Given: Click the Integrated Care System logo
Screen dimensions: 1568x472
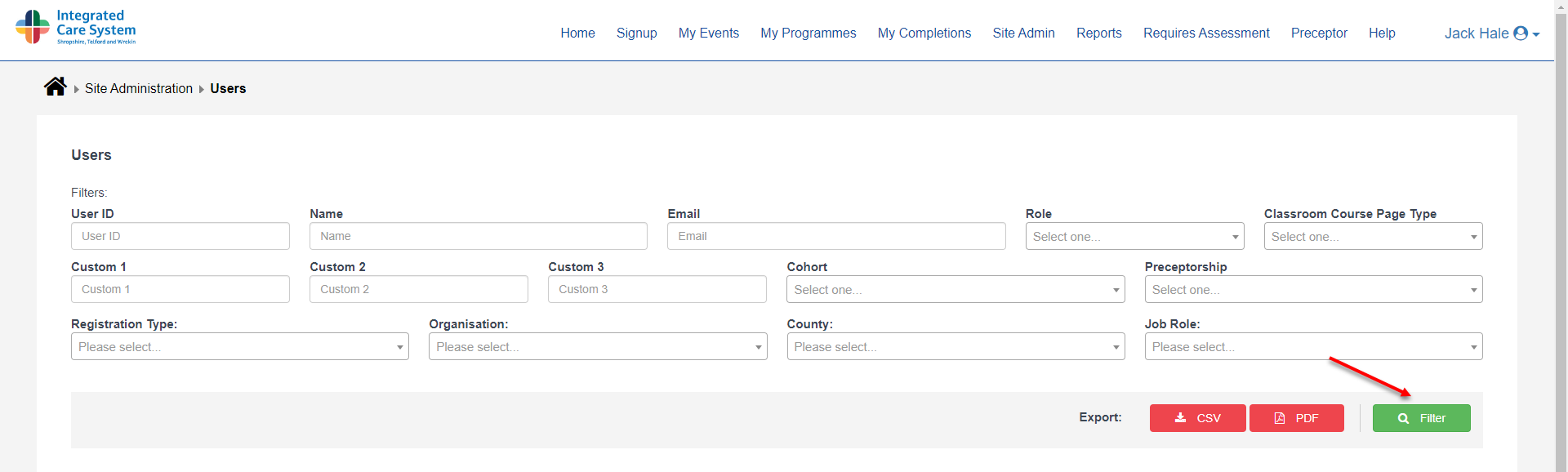Looking at the screenshot, I should point(76,27).
